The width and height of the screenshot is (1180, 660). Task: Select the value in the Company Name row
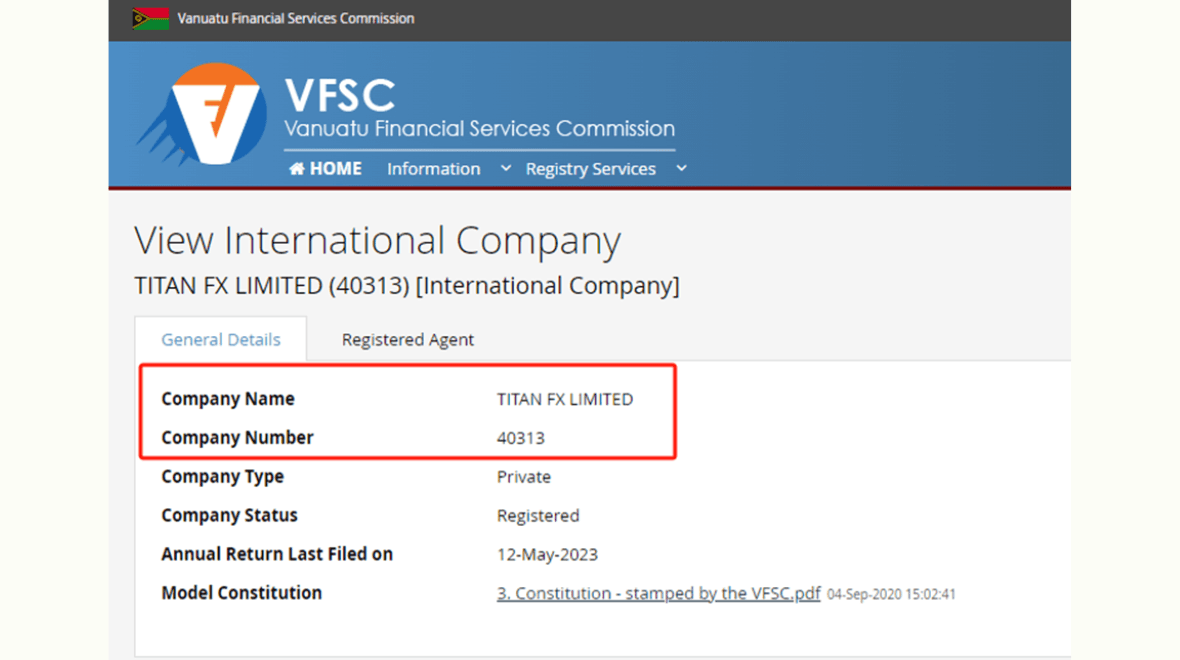[x=565, y=399]
